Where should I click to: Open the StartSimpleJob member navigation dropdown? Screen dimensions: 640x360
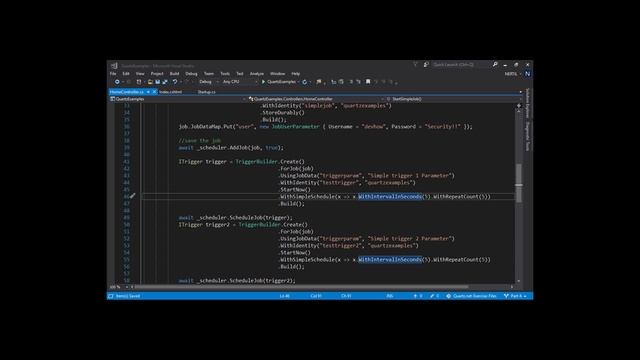(453, 99)
